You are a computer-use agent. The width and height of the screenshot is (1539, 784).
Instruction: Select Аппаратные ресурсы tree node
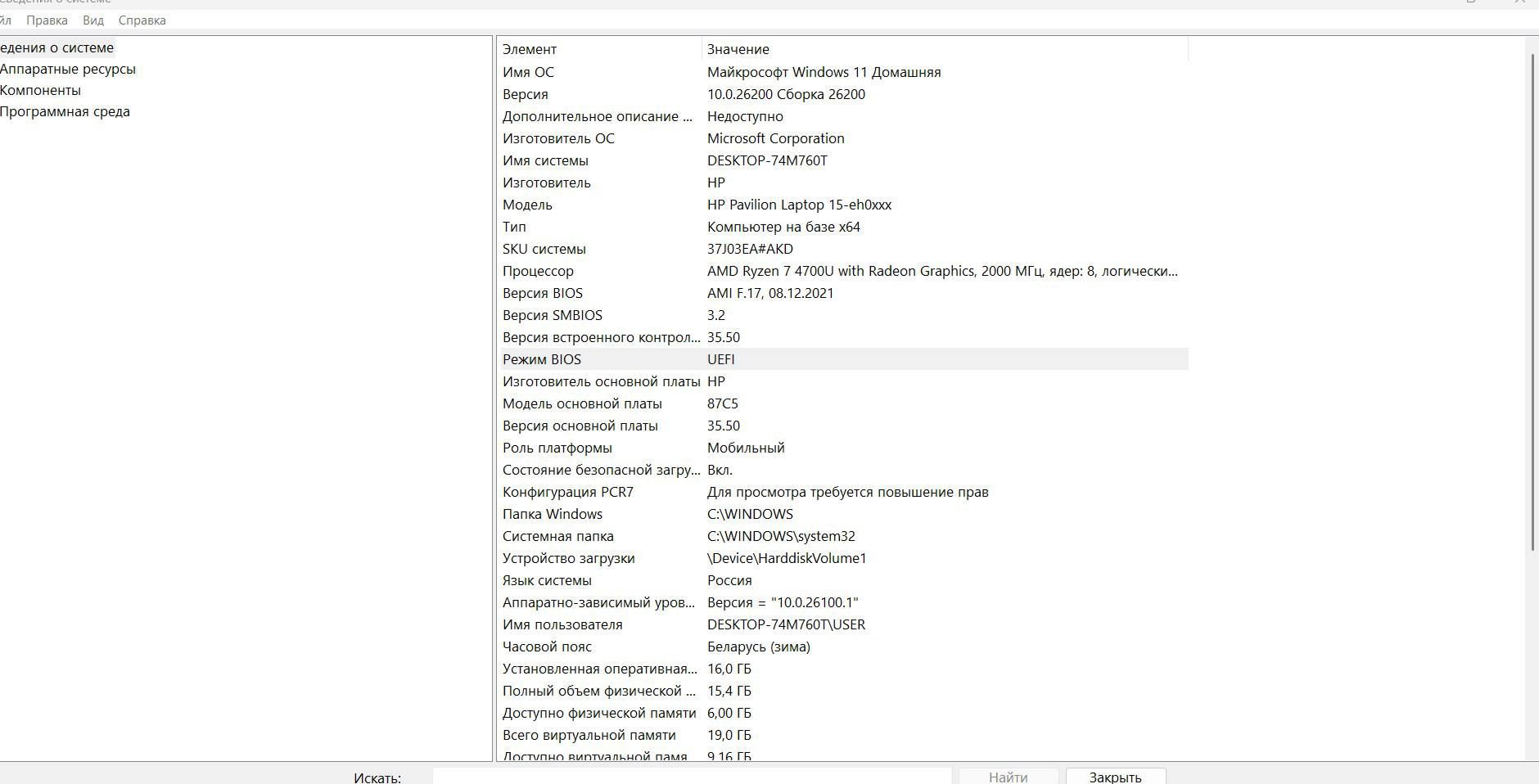pos(68,69)
